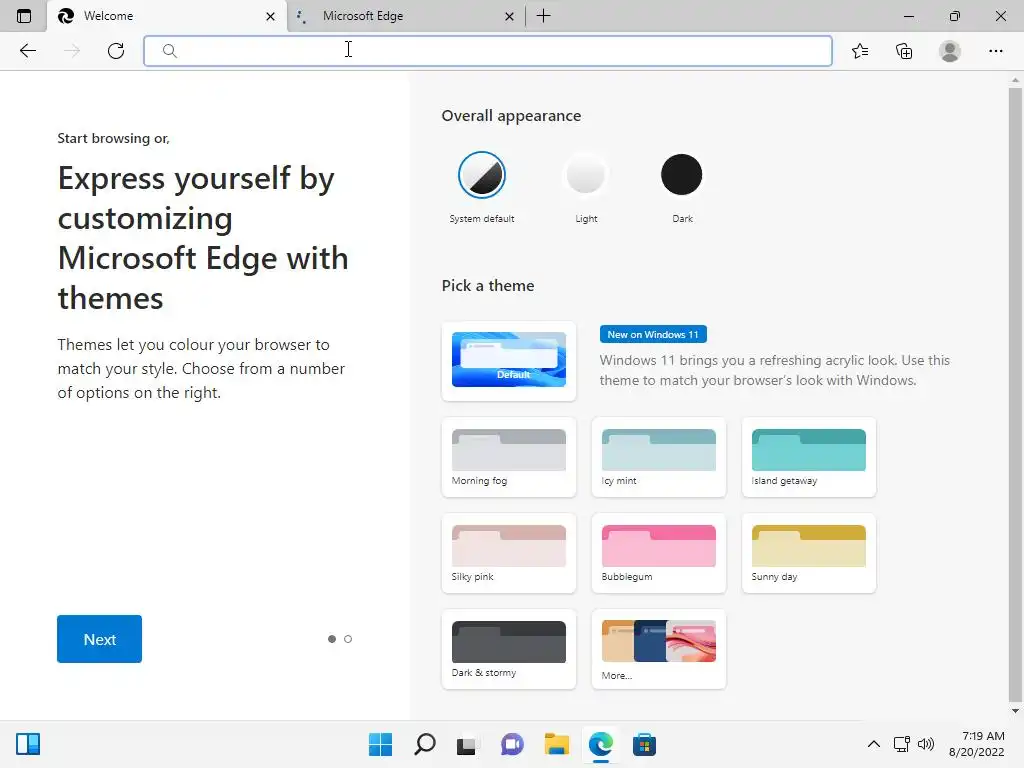This screenshot has width=1024, height=768.
Task: Click the 'Pick a theme' heading
Action: [488, 285]
